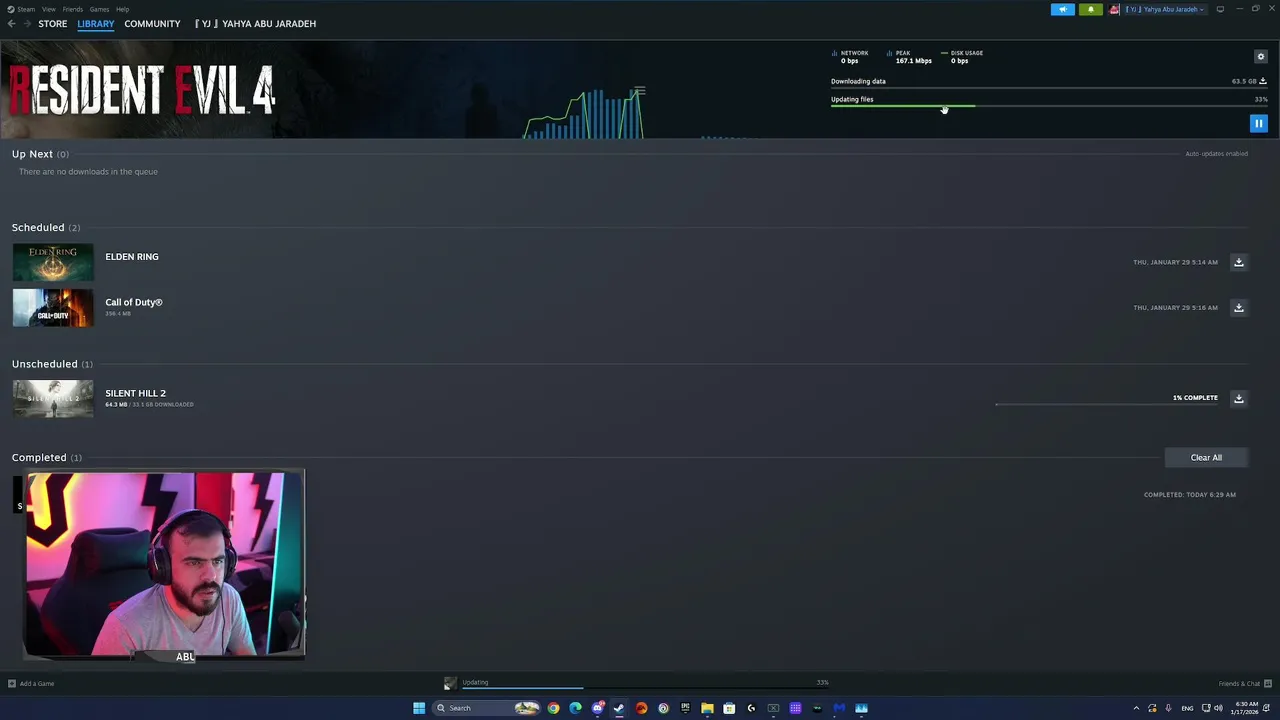Screen dimensions: 1280x720
Task: Click the Steam taskbar icon
Action: (619, 708)
